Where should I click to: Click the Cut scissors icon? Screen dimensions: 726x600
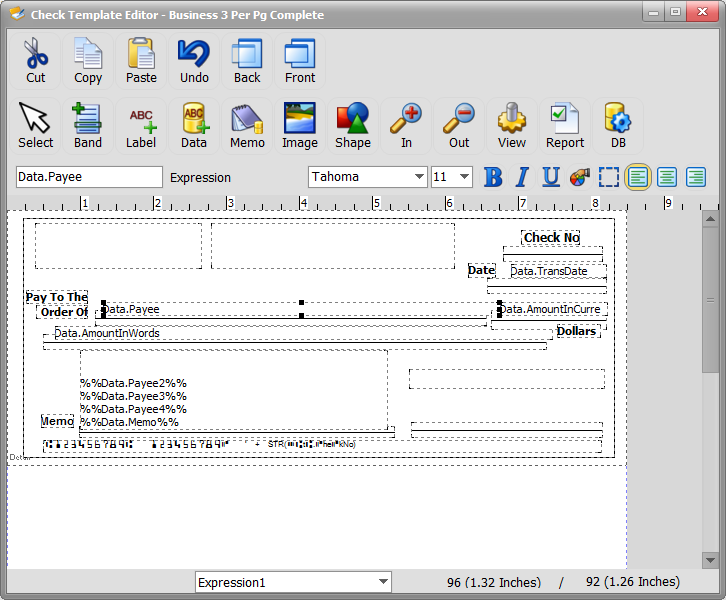(x=36, y=60)
